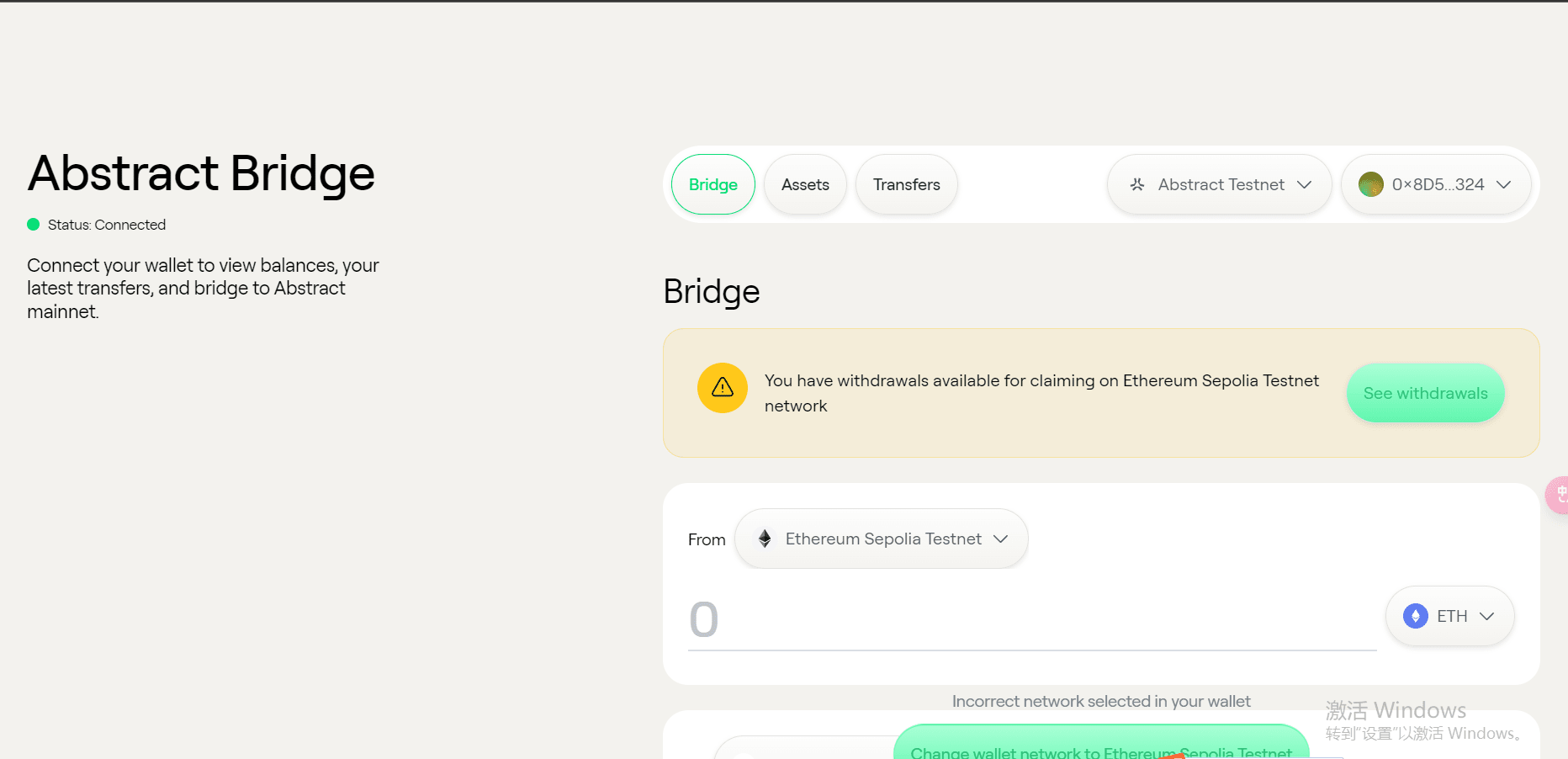
Task: Click the withdrawals available warning message text
Action: coord(1041,393)
